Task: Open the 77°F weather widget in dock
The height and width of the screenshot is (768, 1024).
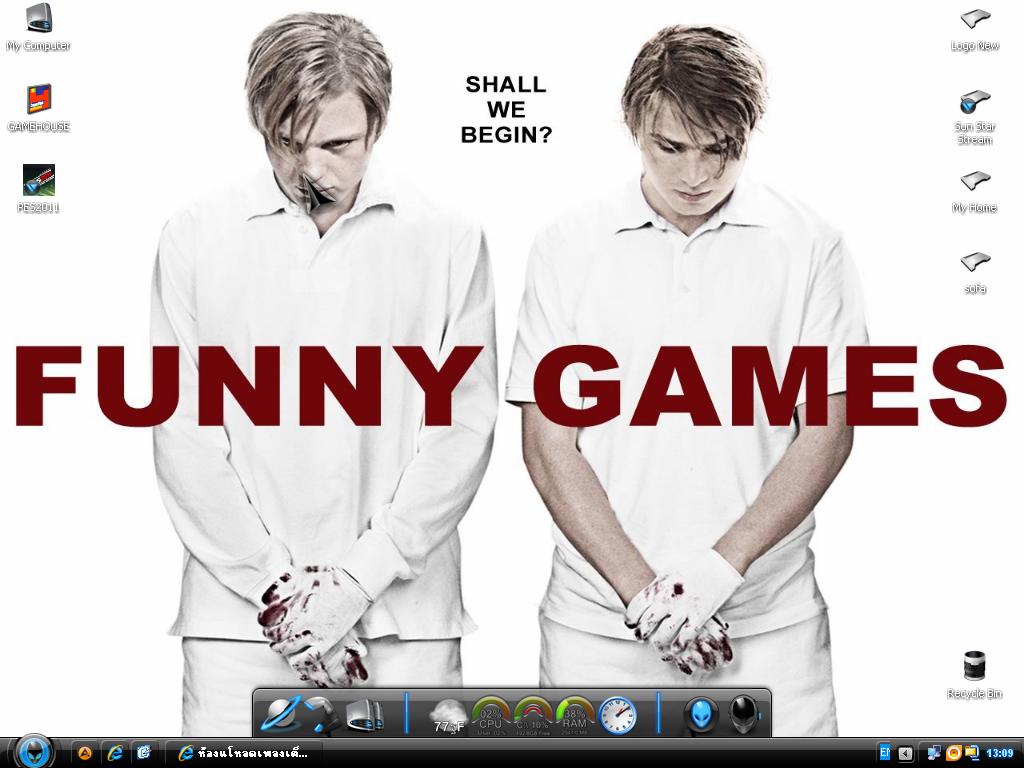Action: 449,716
